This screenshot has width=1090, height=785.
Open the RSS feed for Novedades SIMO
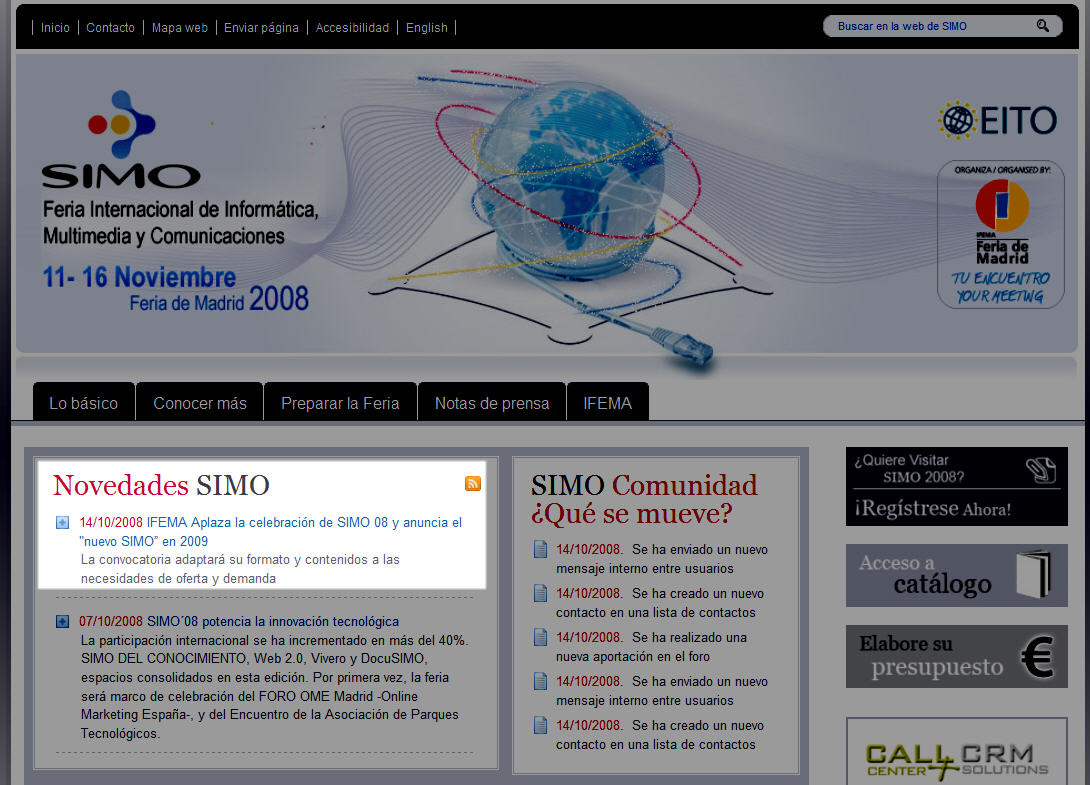(473, 483)
